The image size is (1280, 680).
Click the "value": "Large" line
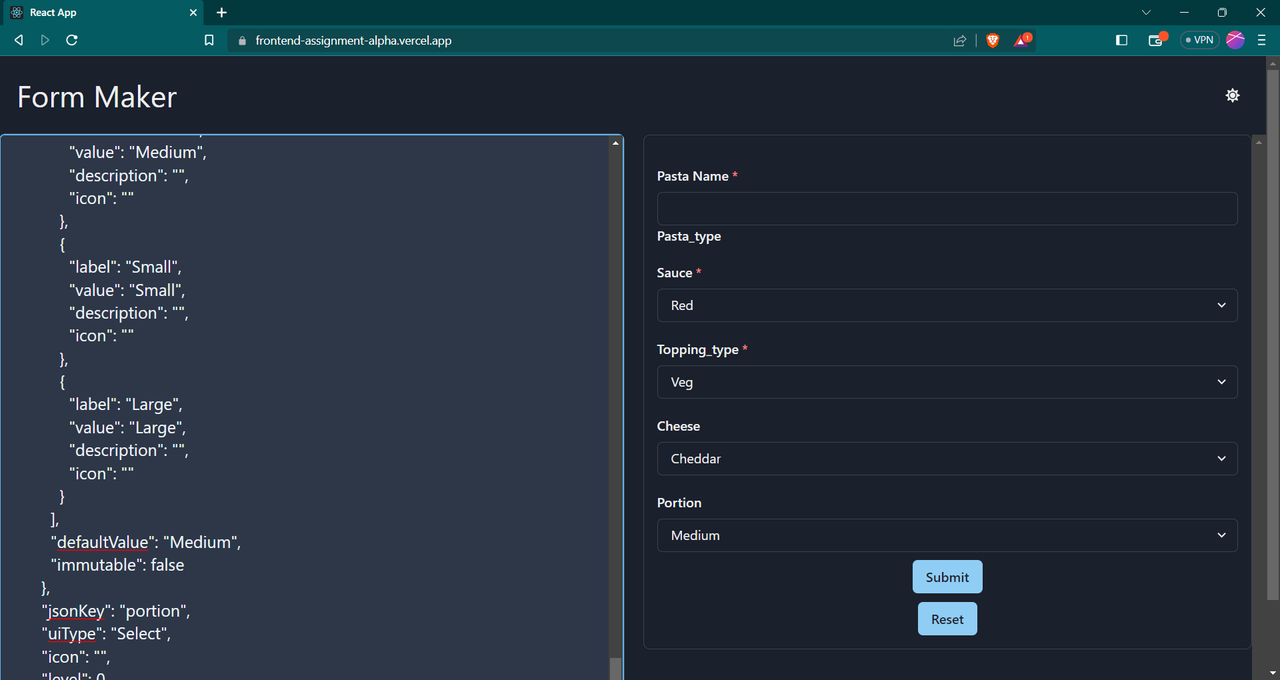click(128, 428)
